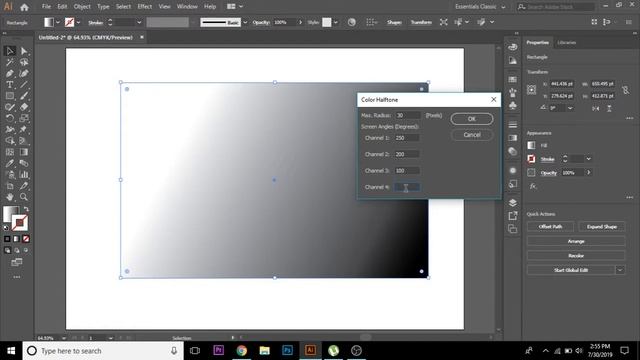Cancel the Color Halftone dialog

click(472, 135)
